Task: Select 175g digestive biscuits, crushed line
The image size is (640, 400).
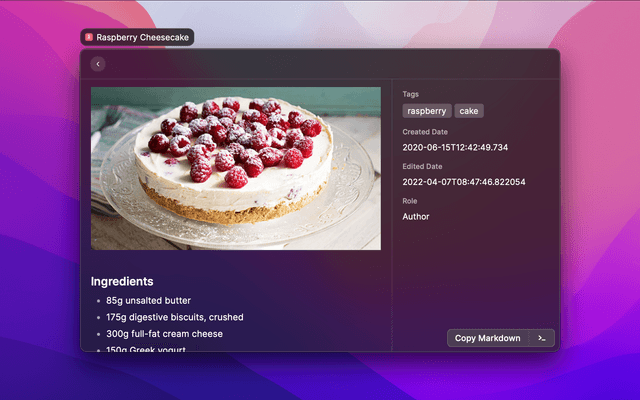Action: (x=175, y=317)
